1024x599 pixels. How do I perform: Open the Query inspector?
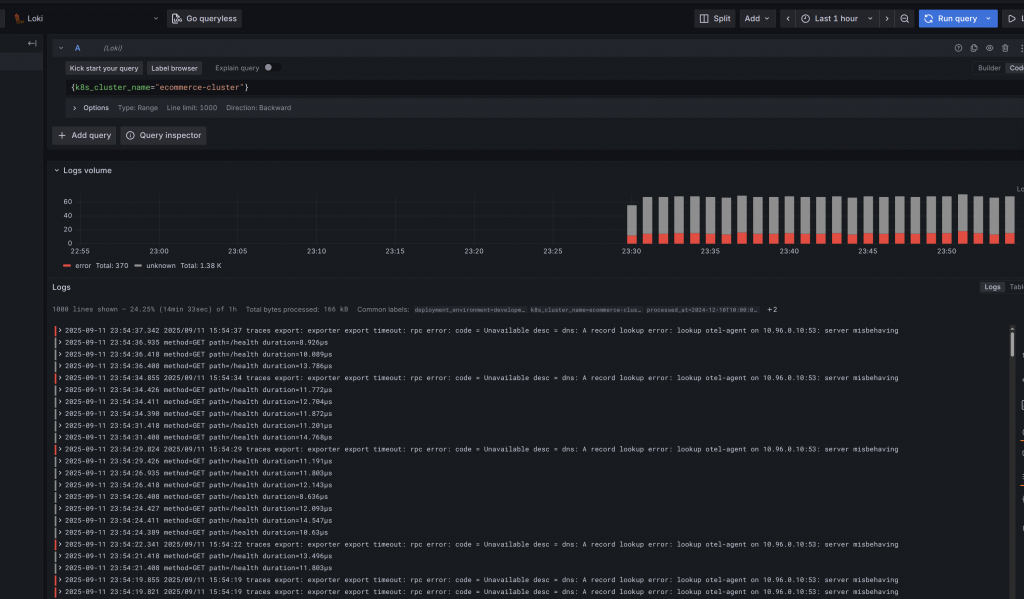coord(163,135)
